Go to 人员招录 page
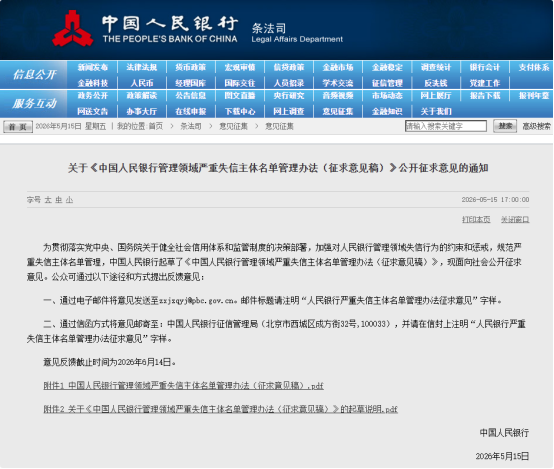Viewport: 554px width, 469px height. (x=289, y=83)
